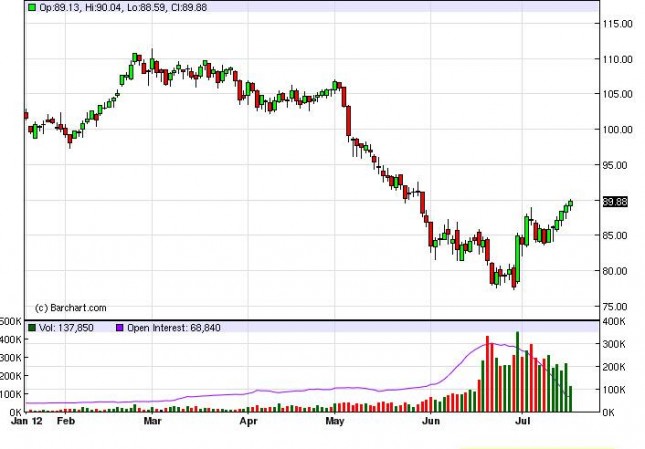The width and height of the screenshot is (645, 449).
Task: Click the 80.00 price axis label
Action: 617,271
